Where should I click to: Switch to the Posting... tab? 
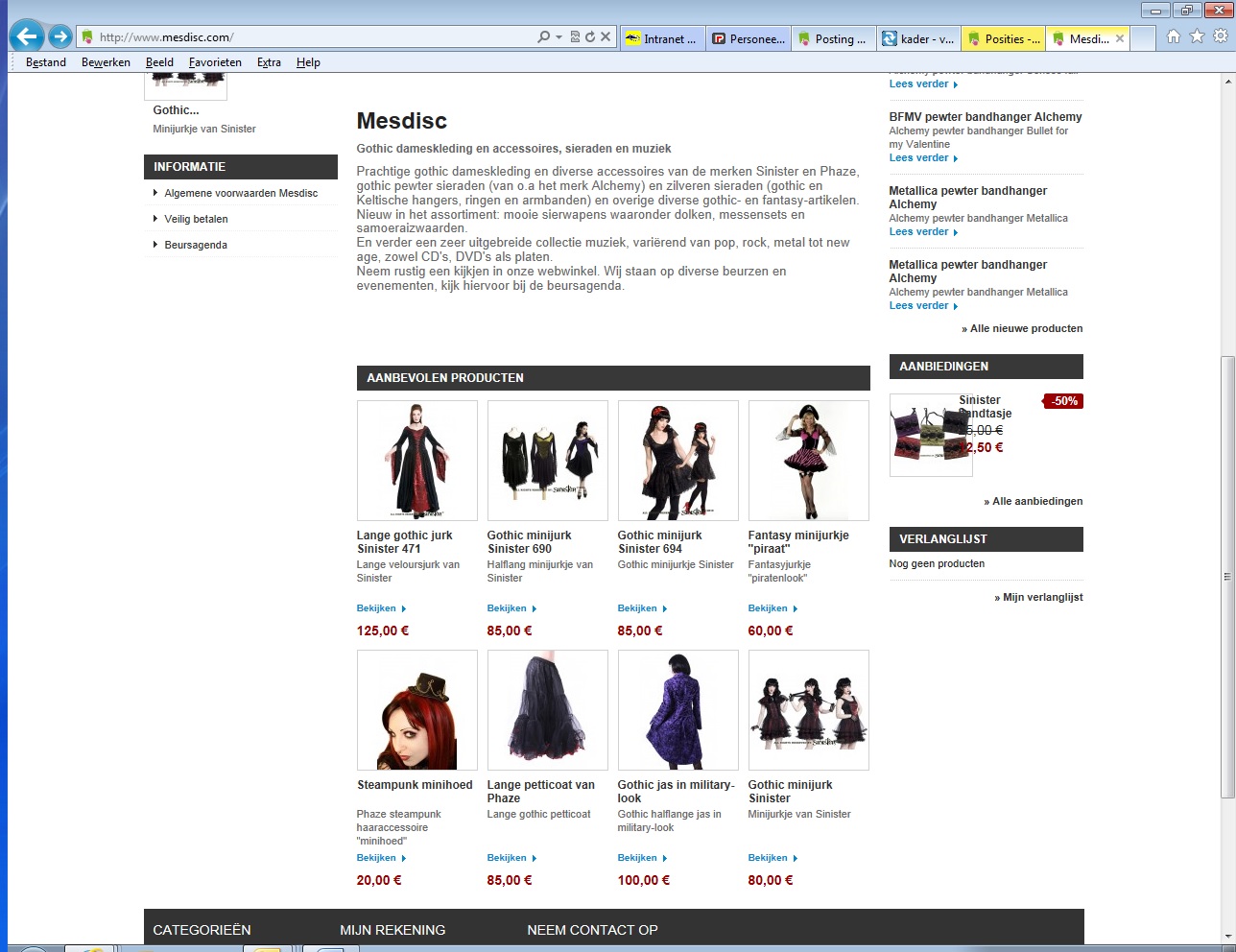833,38
